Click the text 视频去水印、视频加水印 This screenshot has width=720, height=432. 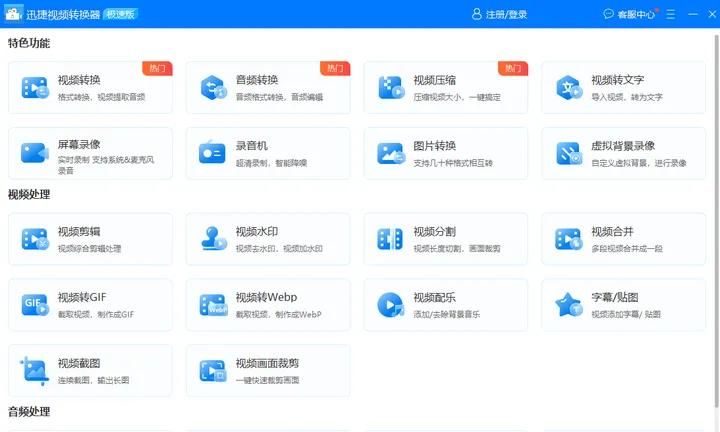pos(279,248)
